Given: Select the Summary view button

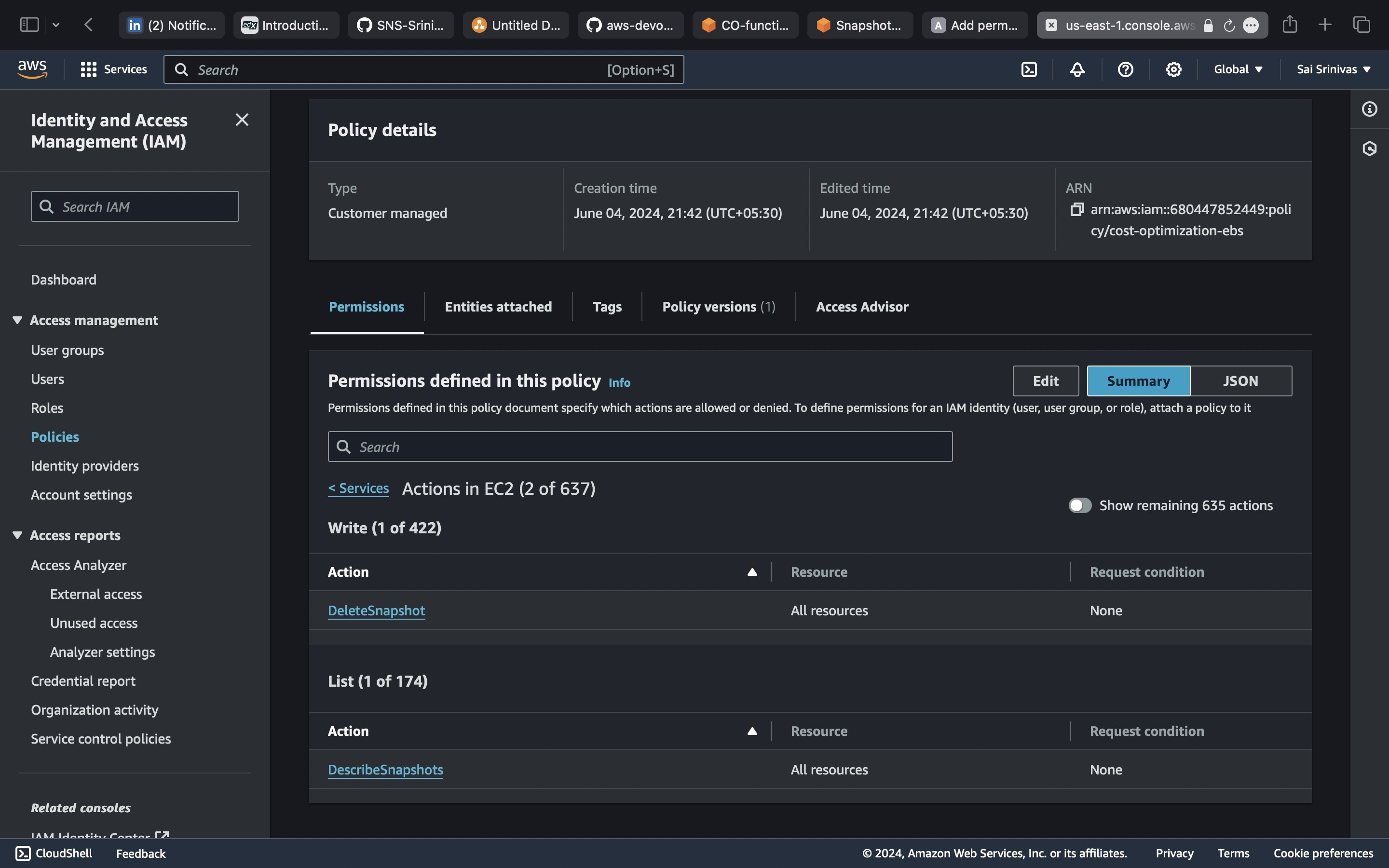Looking at the screenshot, I should (x=1138, y=380).
